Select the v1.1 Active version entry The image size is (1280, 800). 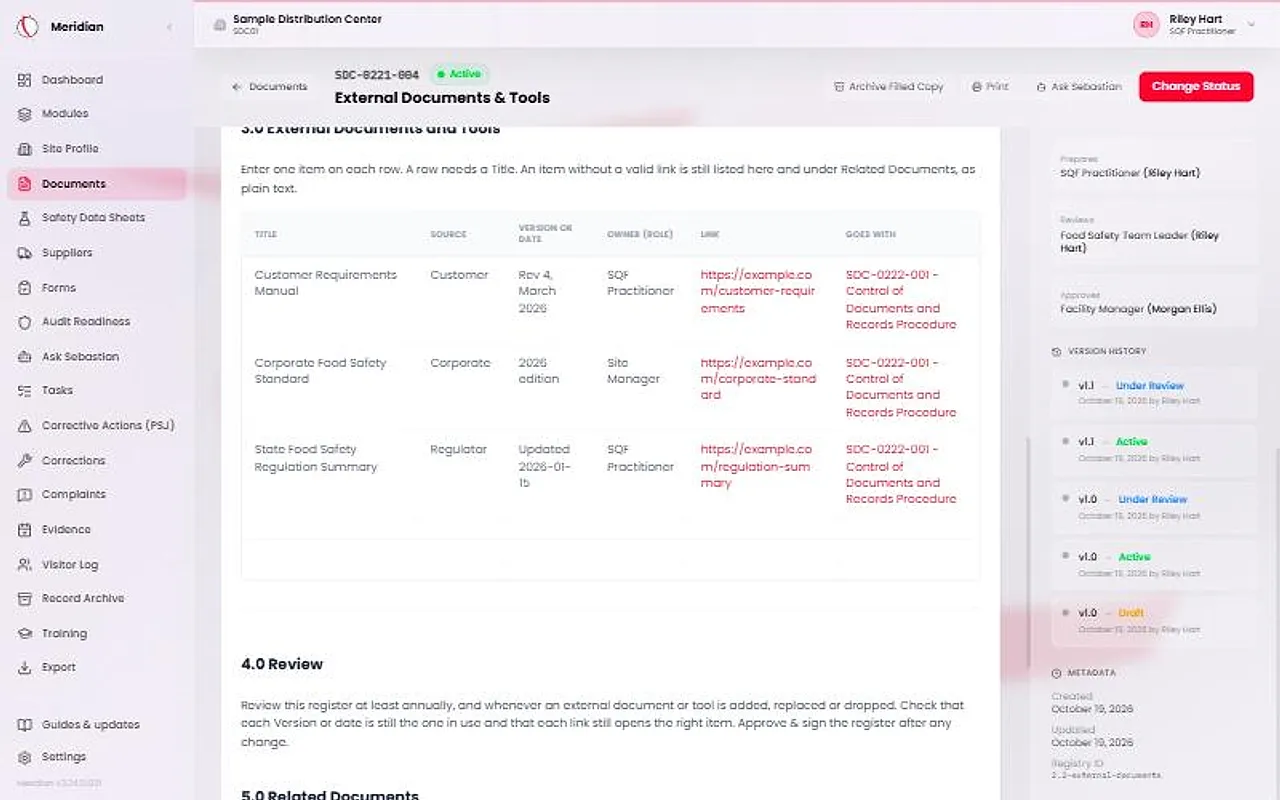(x=1153, y=449)
